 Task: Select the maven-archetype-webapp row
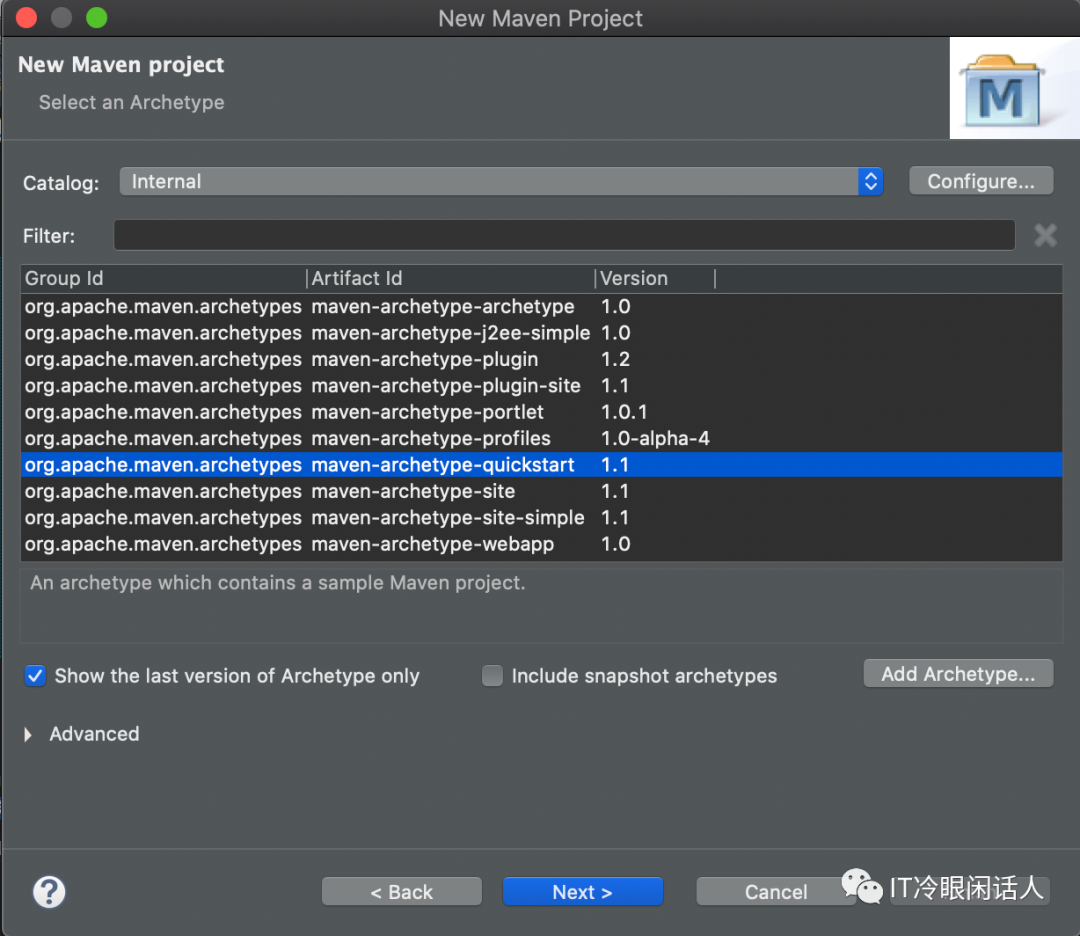(541, 544)
